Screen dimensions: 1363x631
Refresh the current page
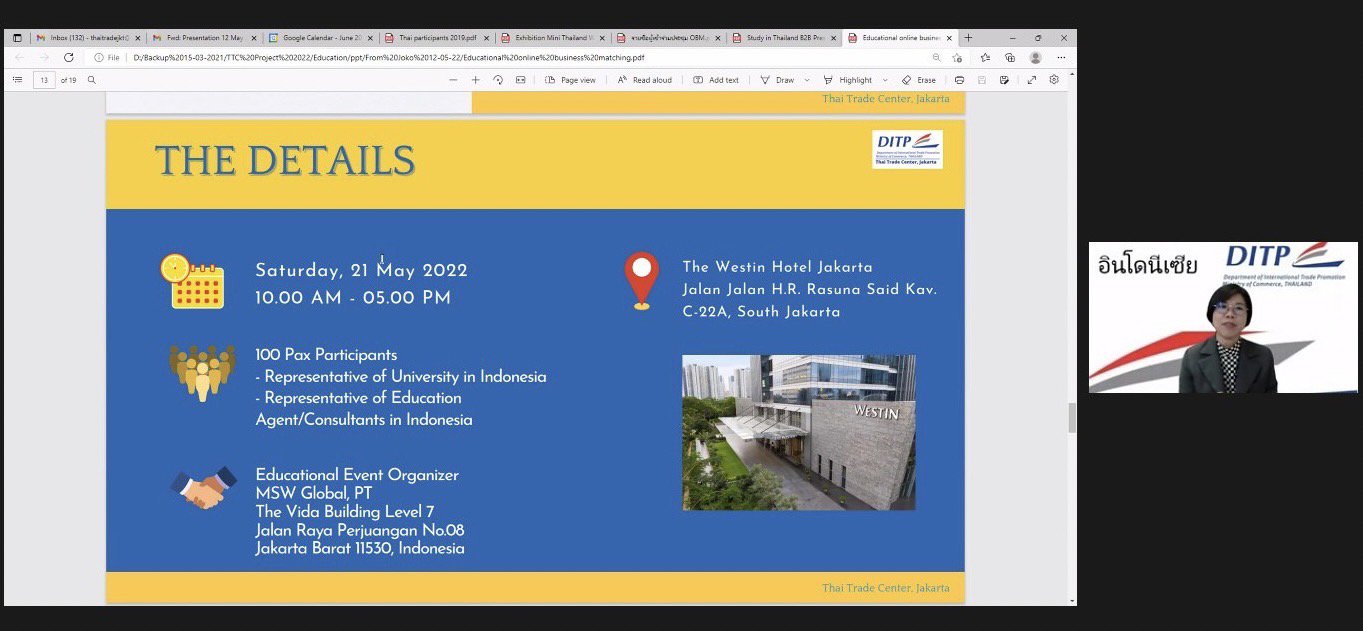coord(69,58)
